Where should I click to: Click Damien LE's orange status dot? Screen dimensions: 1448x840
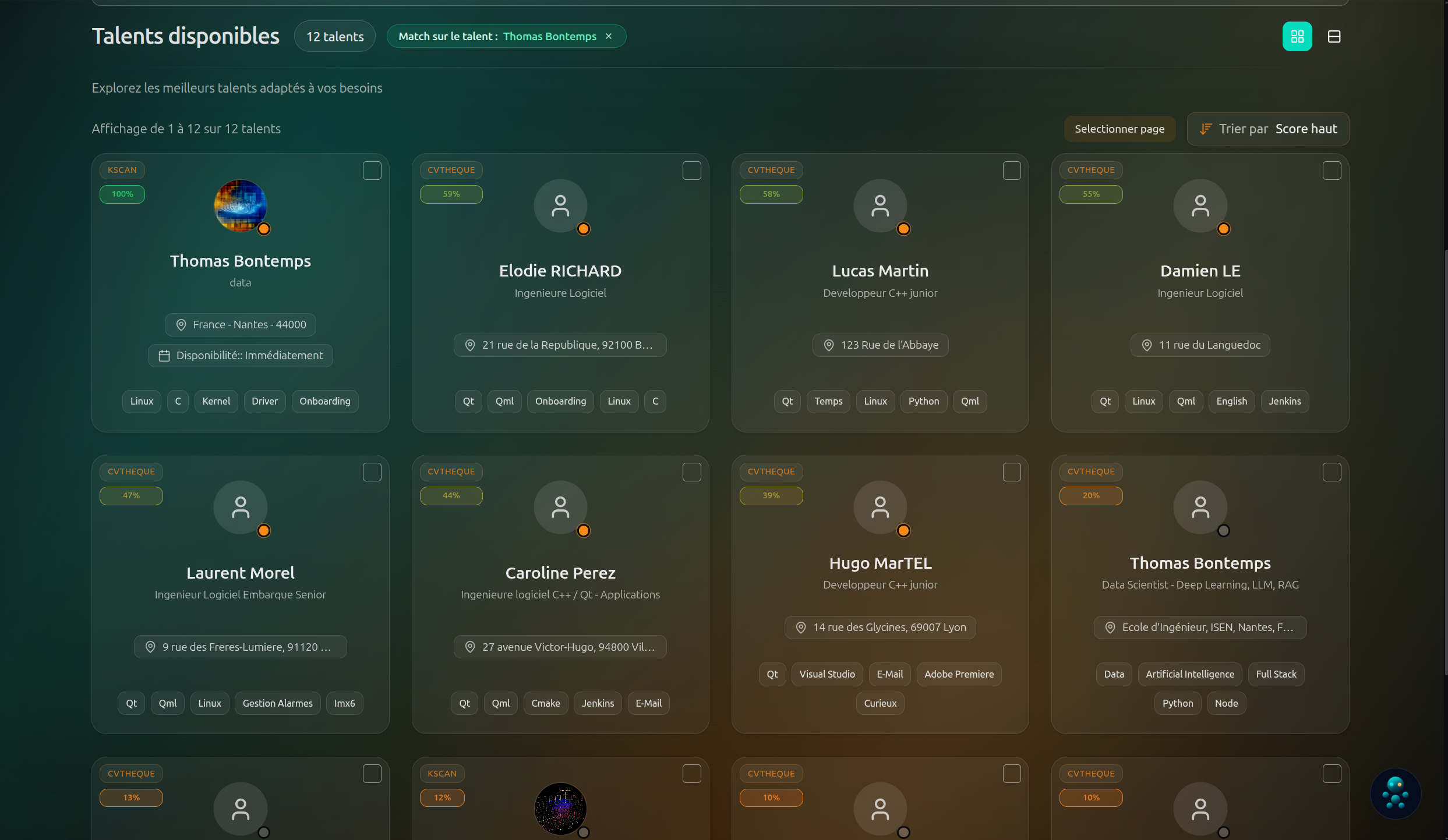point(1223,229)
